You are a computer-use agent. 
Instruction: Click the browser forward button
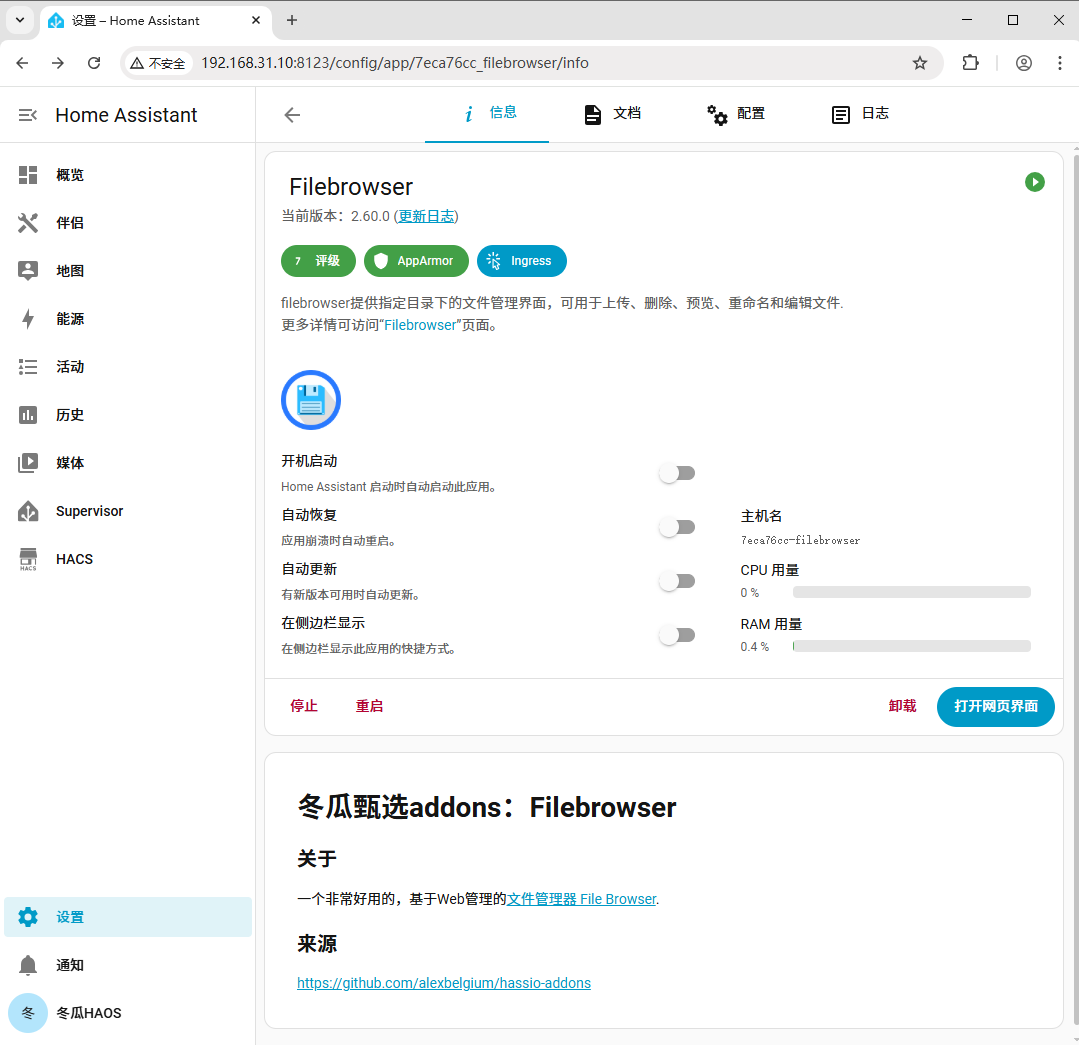(x=58, y=63)
